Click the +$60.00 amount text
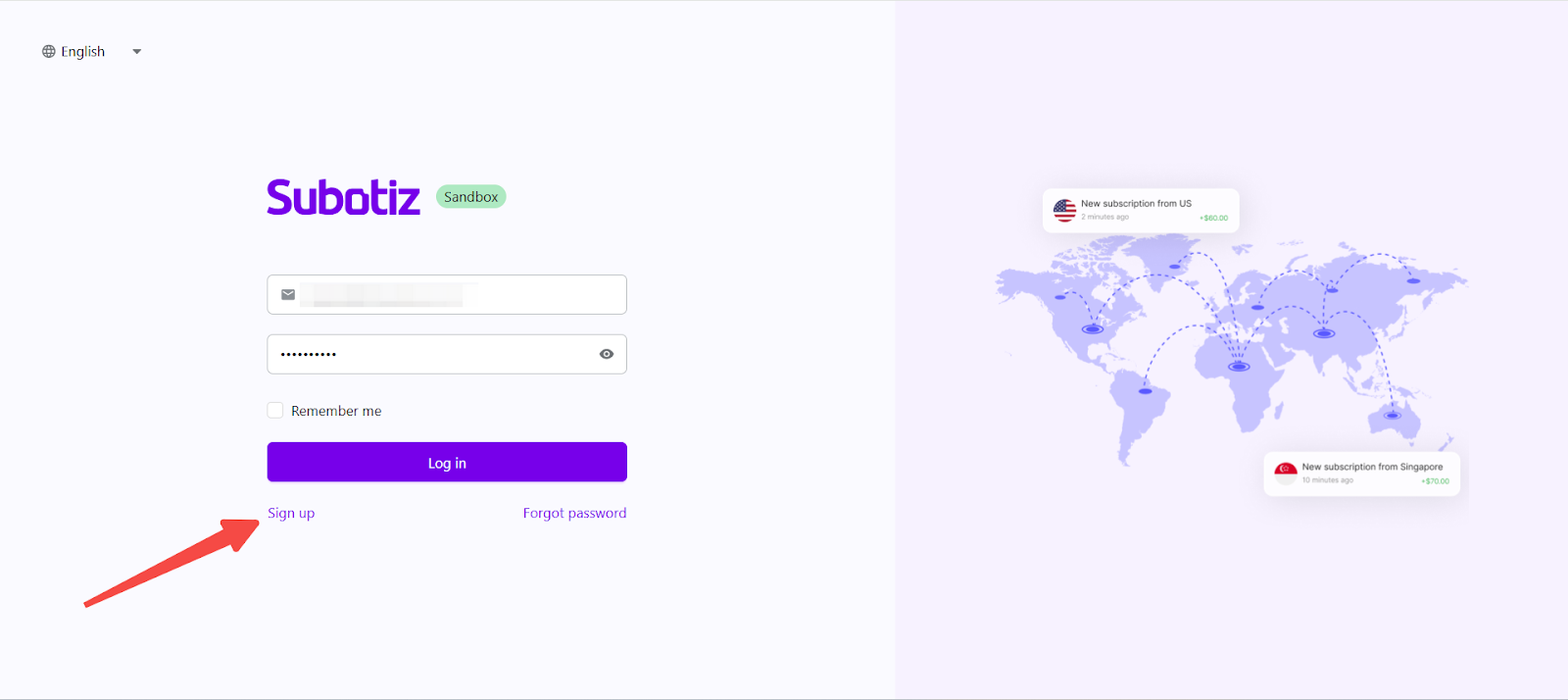Image resolution: width=1568 pixels, height=700 pixels. (1213, 219)
